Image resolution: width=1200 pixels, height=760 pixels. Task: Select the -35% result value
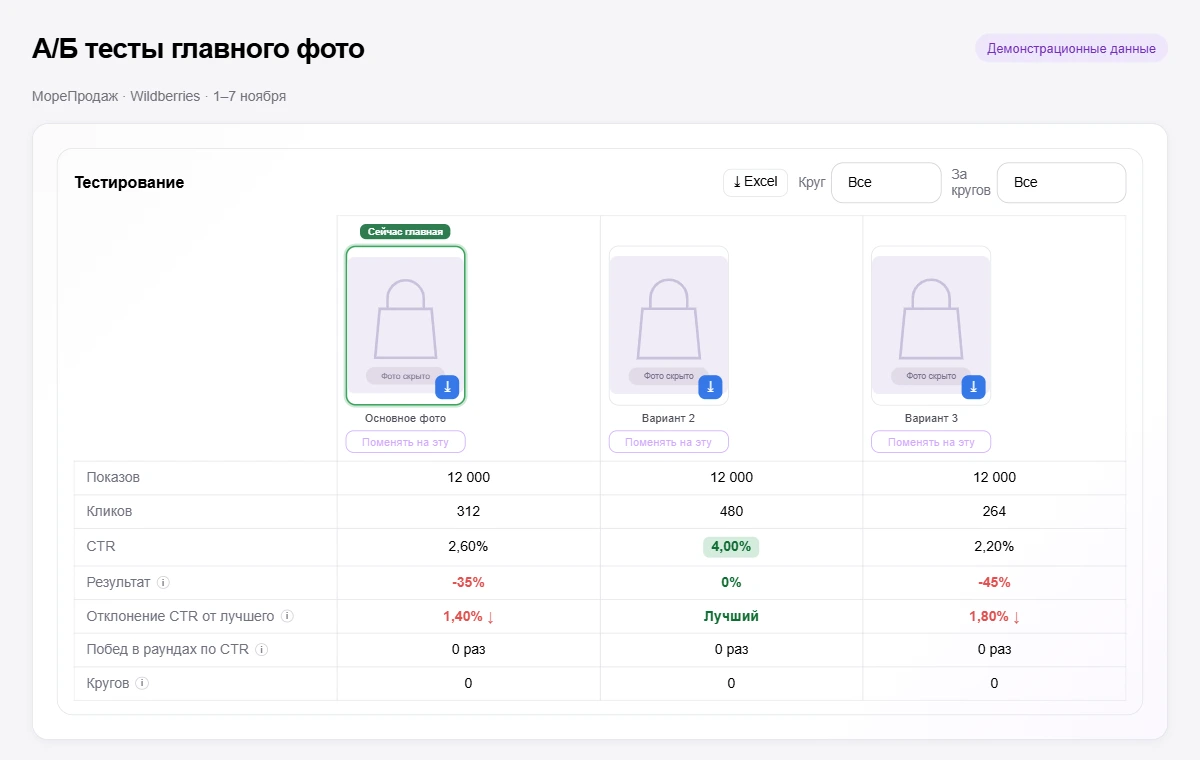point(468,582)
